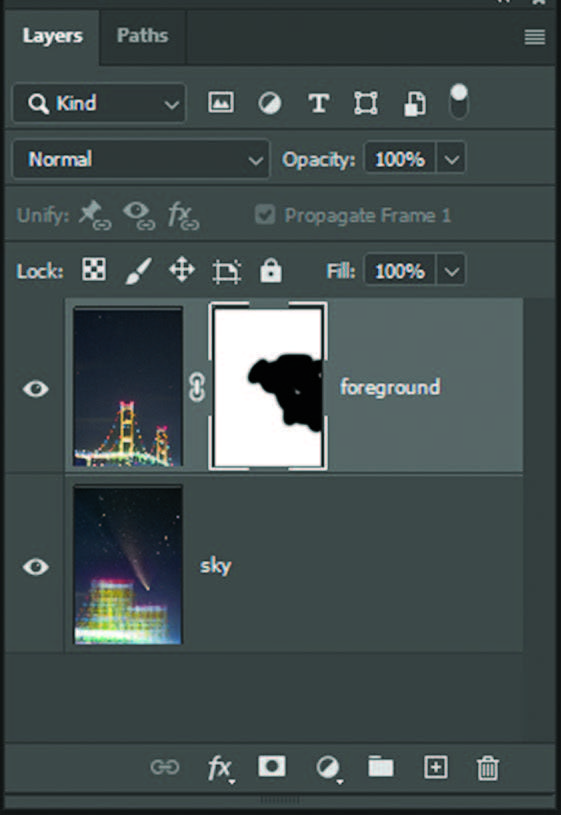Click the Fill 100% value field

click(400, 270)
